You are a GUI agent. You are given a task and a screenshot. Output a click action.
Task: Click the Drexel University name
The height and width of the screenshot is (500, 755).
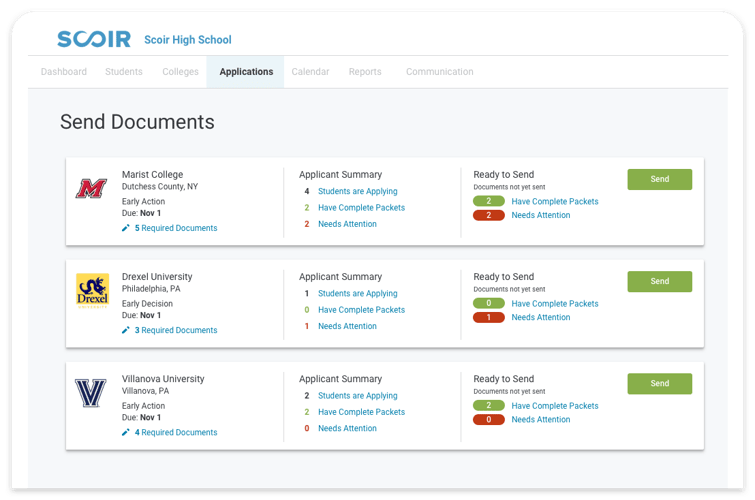(157, 276)
